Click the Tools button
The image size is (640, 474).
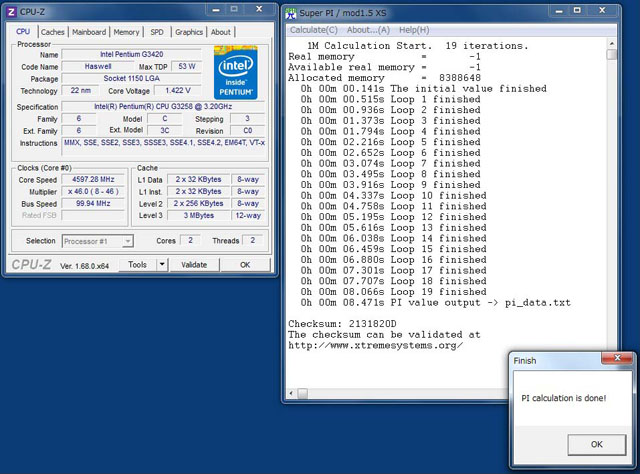click(138, 265)
